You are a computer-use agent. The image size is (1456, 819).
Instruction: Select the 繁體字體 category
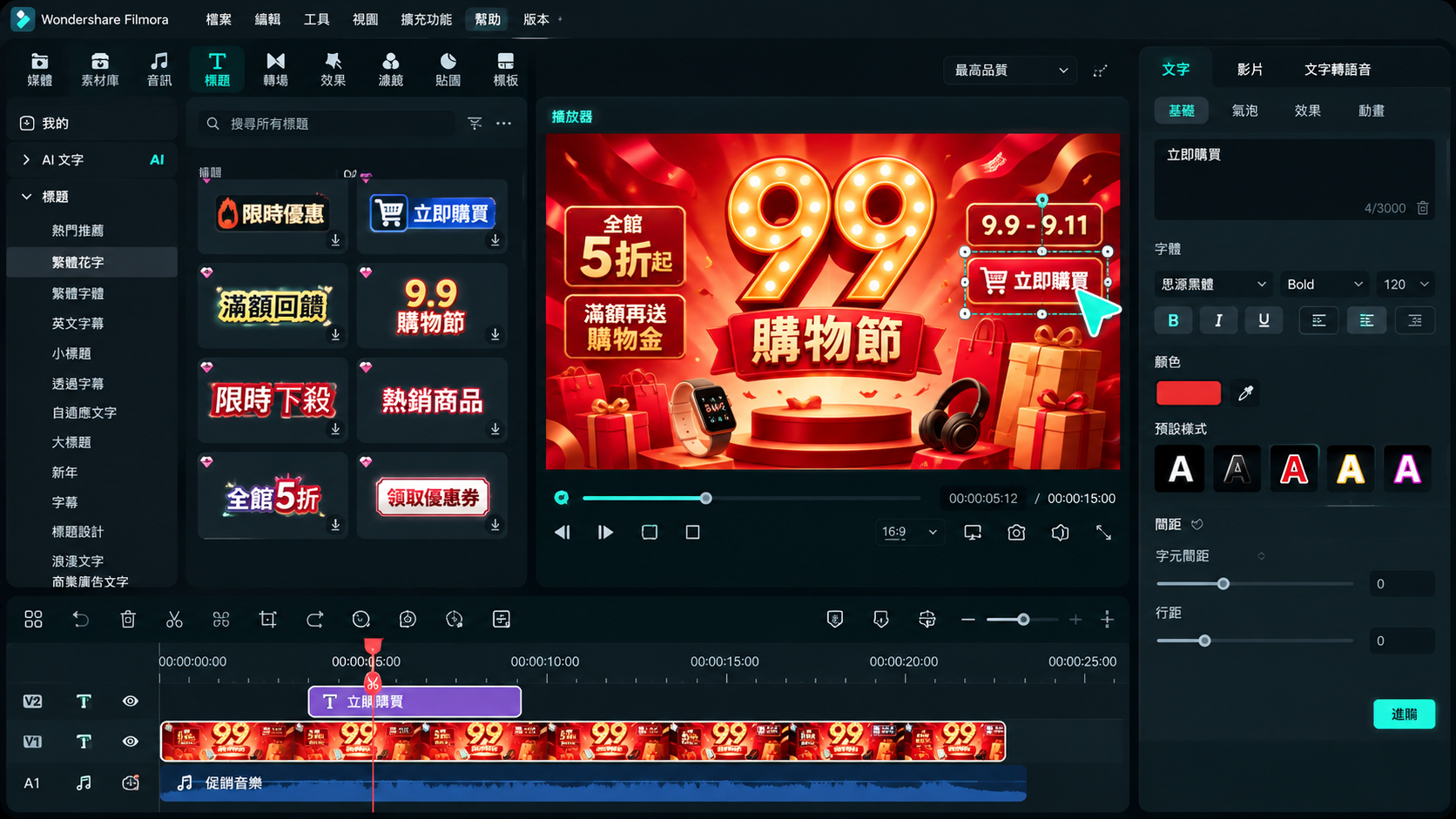tap(78, 293)
